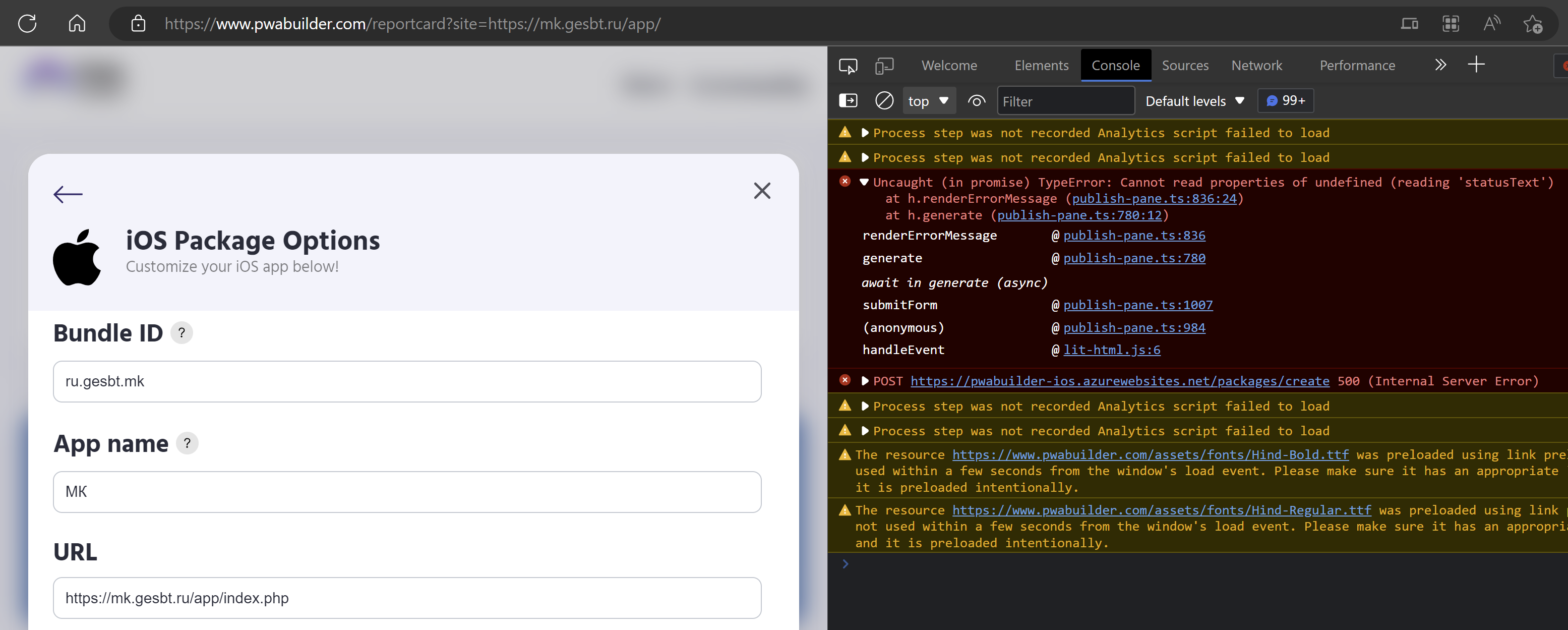This screenshot has height=630, width=1568.
Task: Click the browser home icon
Action: pos(77,24)
